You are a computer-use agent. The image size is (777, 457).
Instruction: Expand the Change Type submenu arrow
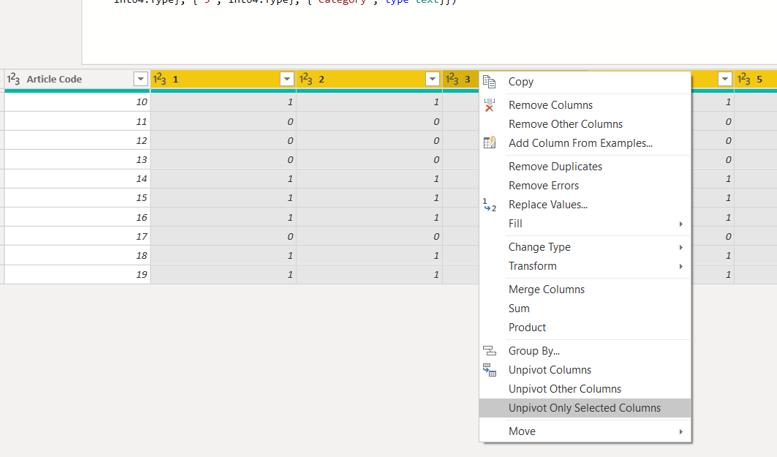[x=681, y=247]
